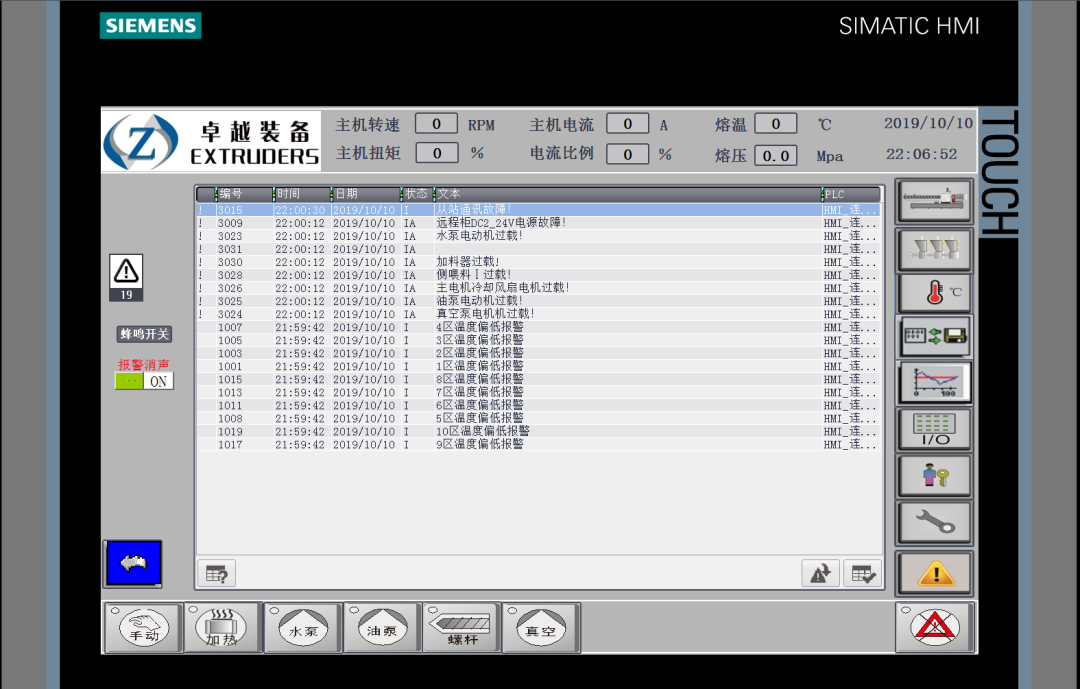Click the 主机转速 RPM value field
This screenshot has width=1080, height=689.
(x=436, y=124)
